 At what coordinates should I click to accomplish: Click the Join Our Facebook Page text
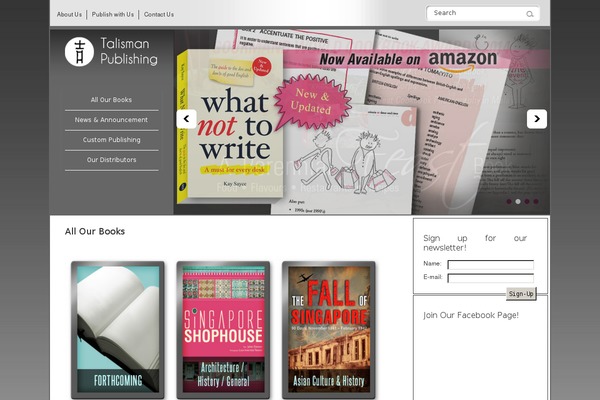[x=471, y=315]
